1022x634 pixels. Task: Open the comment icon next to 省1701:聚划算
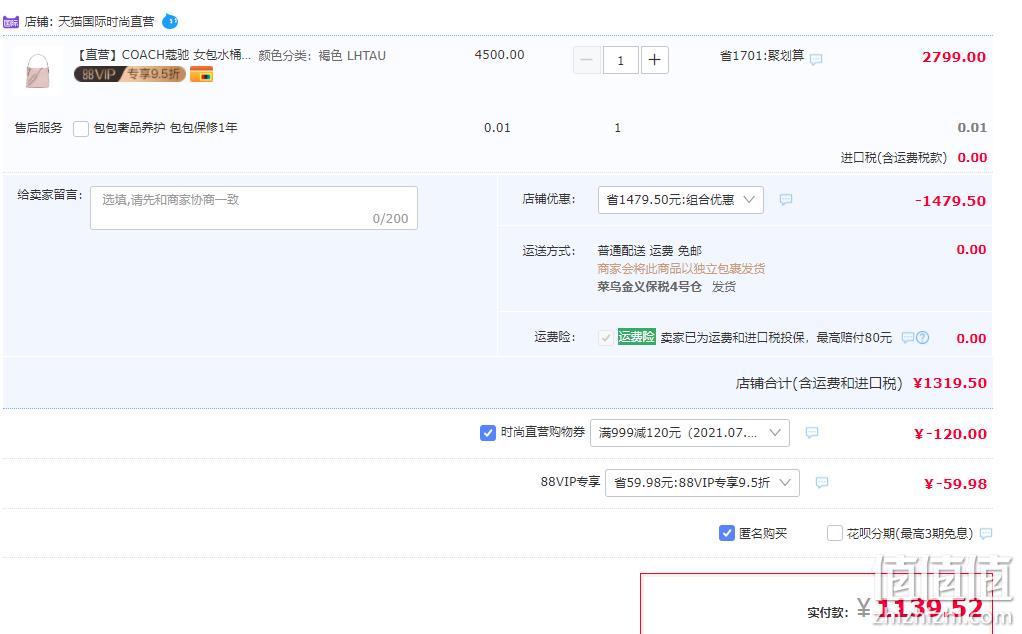tap(816, 59)
